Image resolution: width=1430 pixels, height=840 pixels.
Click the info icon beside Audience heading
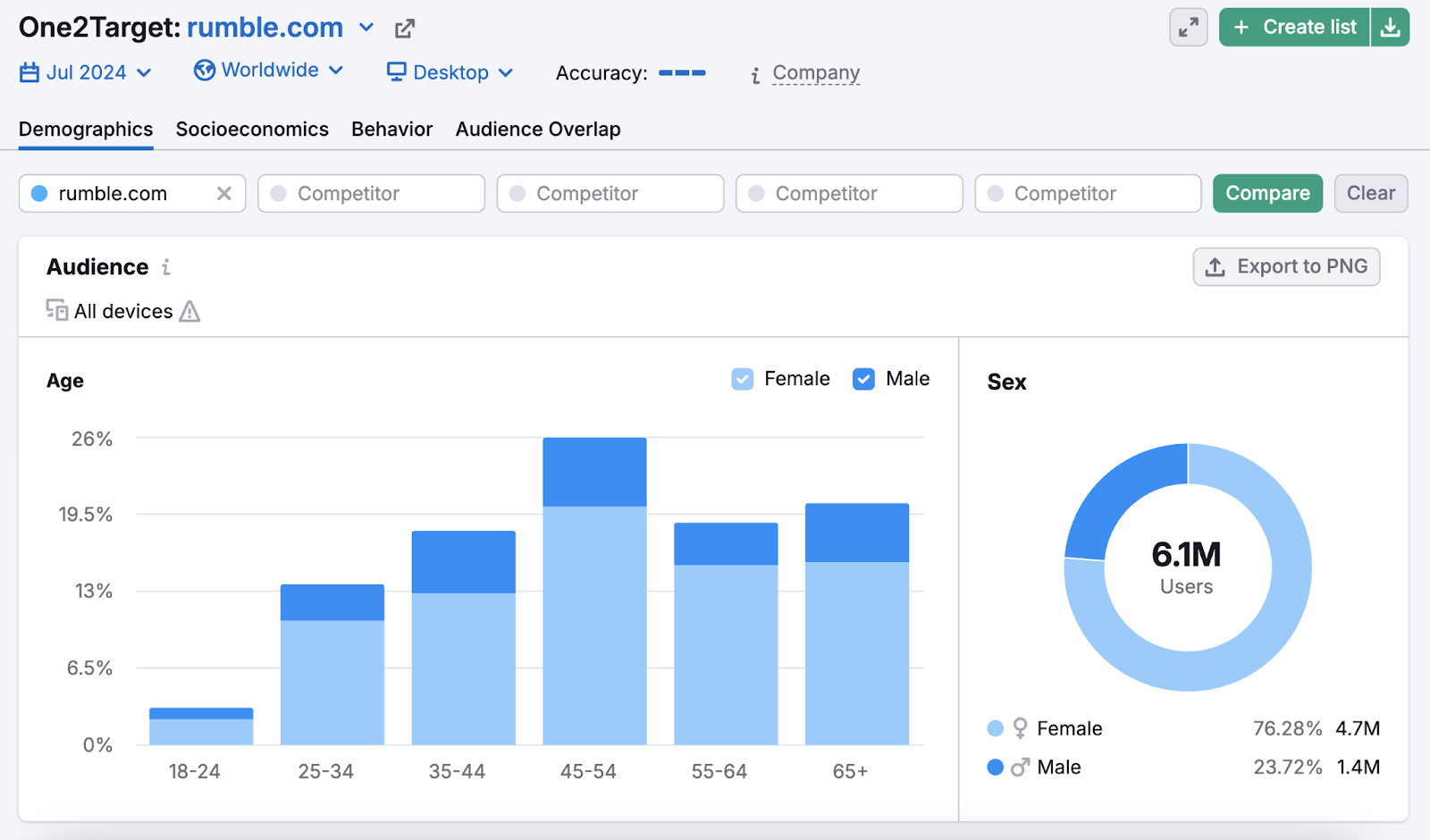tap(165, 267)
